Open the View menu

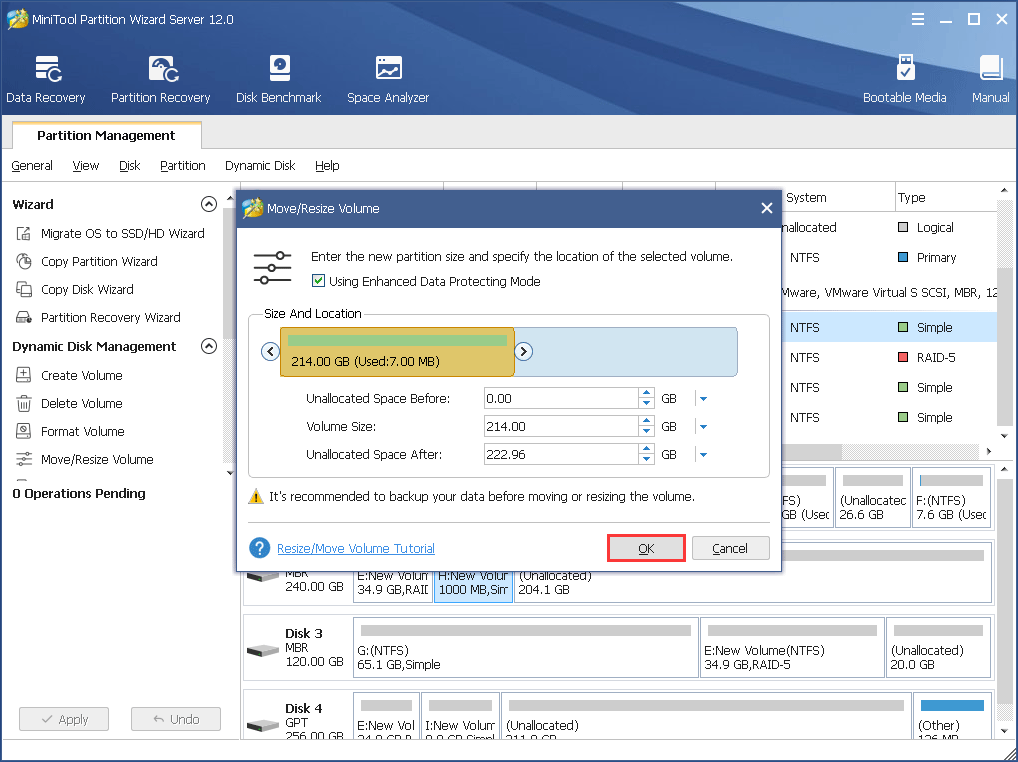pyautogui.click(x=86, y=166)
